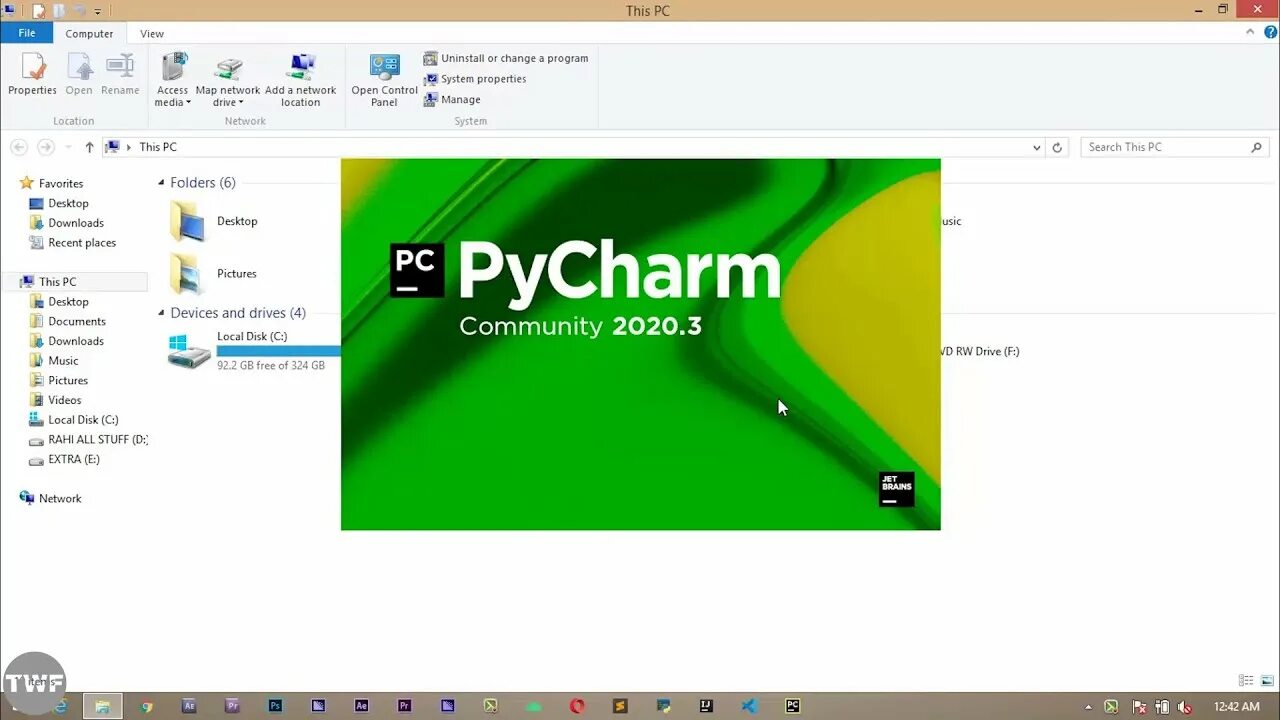
Task: Open Photoshop from the taskbar
Action: (275, 706)
